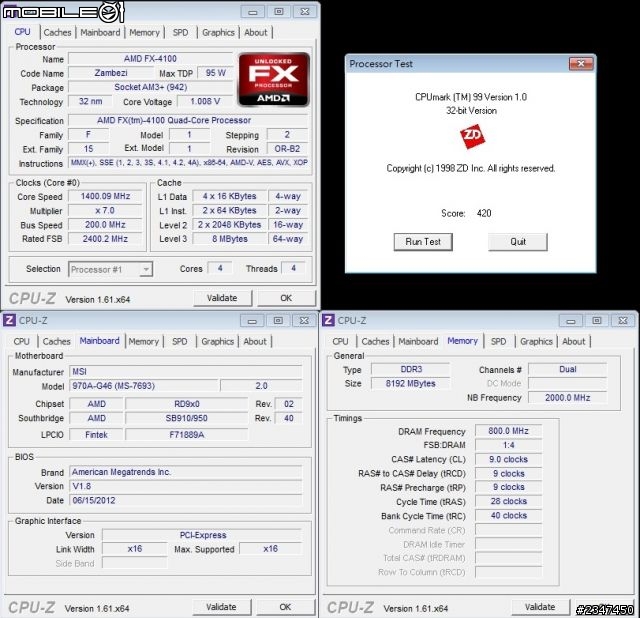Open Mainboard tab in top CPU-Z window
Screen dimensions: 640x618
(100, 32)
